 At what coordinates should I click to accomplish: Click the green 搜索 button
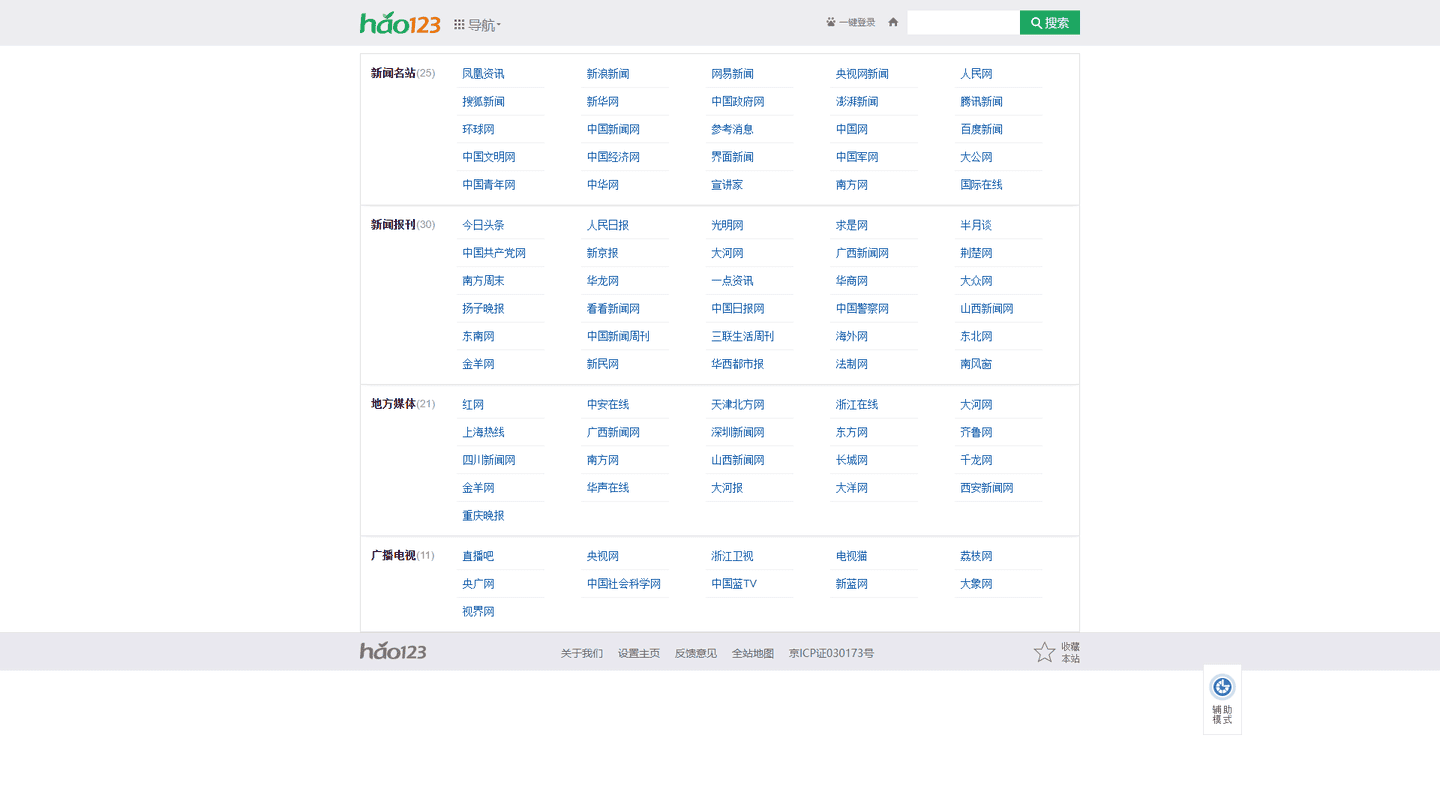pos(1050,22)
